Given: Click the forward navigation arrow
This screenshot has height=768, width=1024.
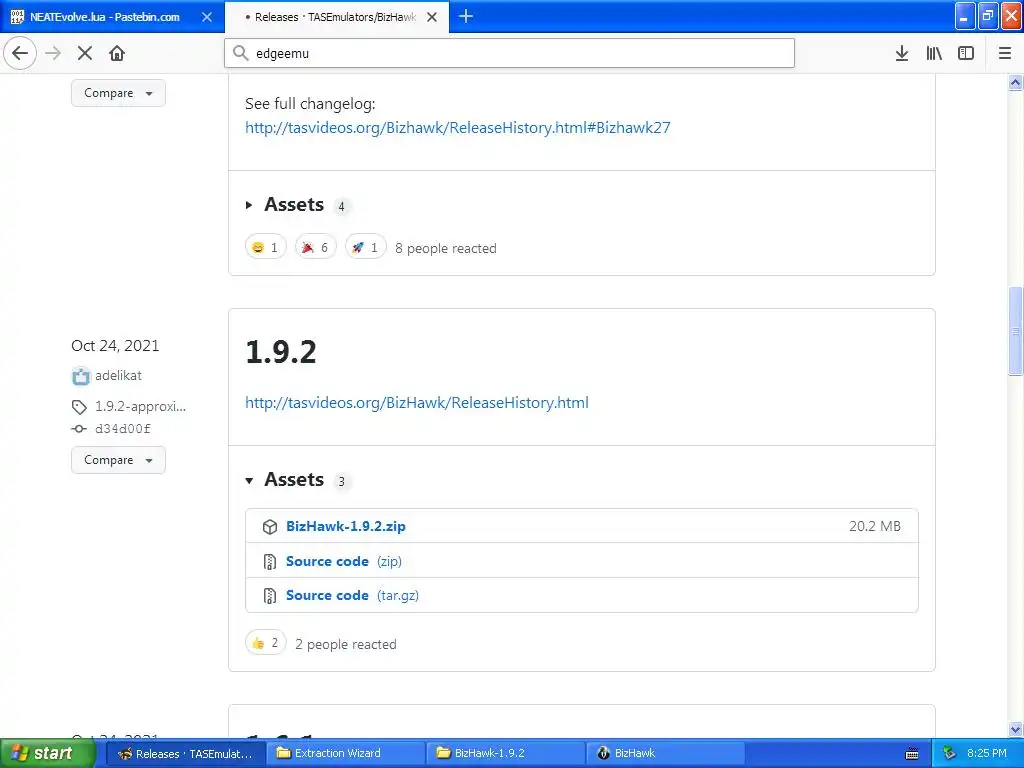Looking at the screenshot, I should pos(53,53).
